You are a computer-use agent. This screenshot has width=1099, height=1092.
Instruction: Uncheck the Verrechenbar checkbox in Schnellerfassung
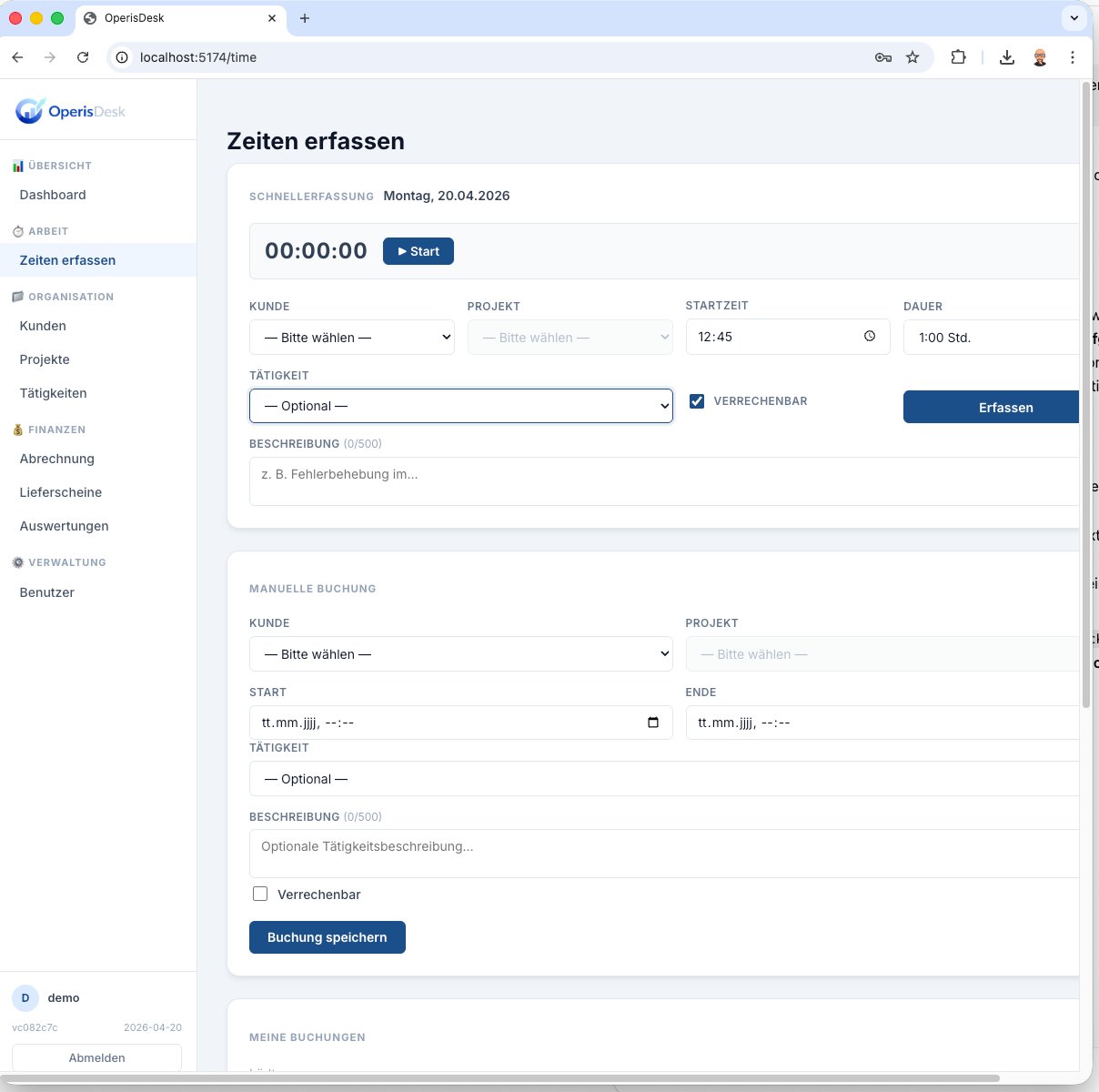pos(697,401)
